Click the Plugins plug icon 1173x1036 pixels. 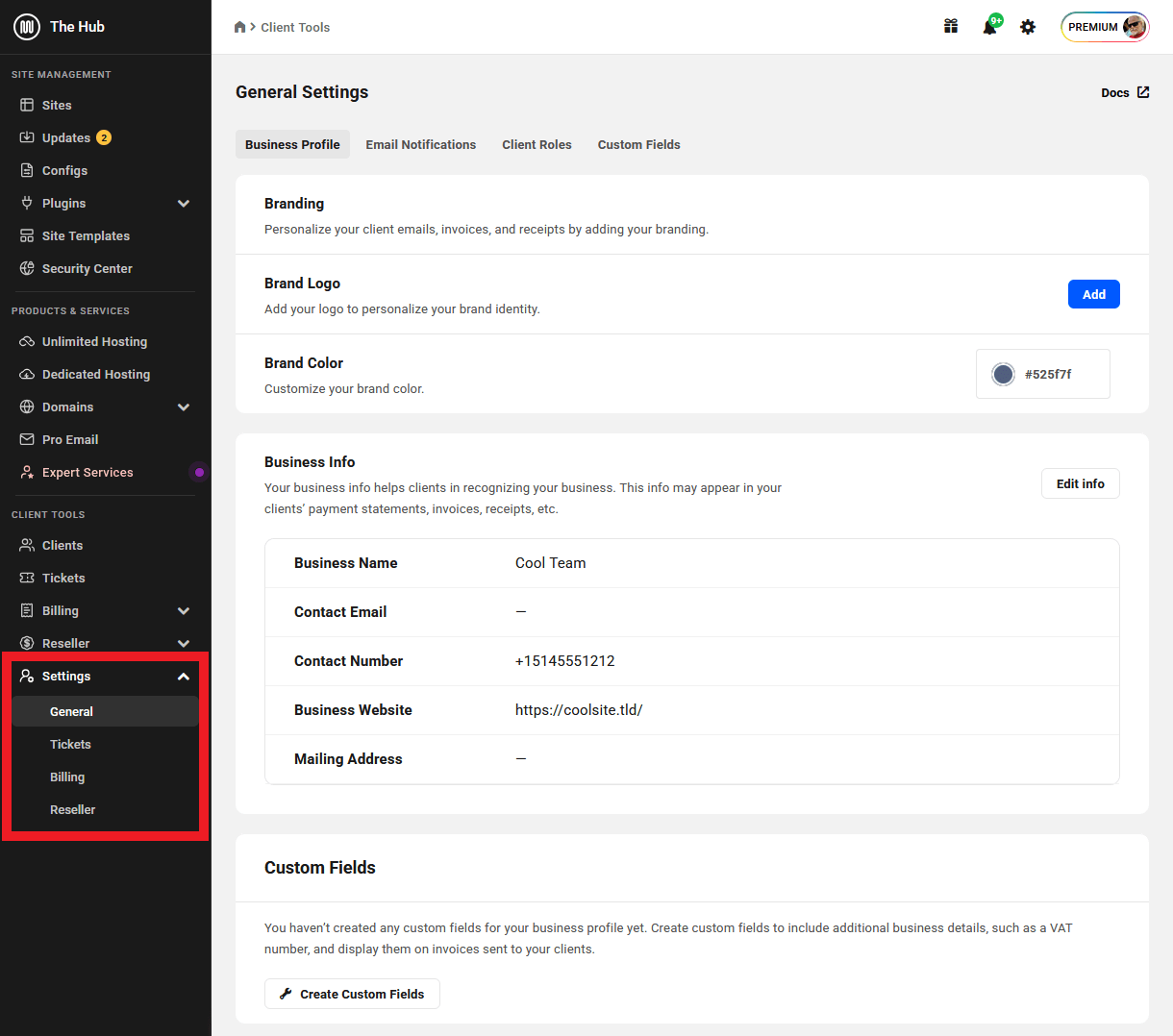click(27, 203)
